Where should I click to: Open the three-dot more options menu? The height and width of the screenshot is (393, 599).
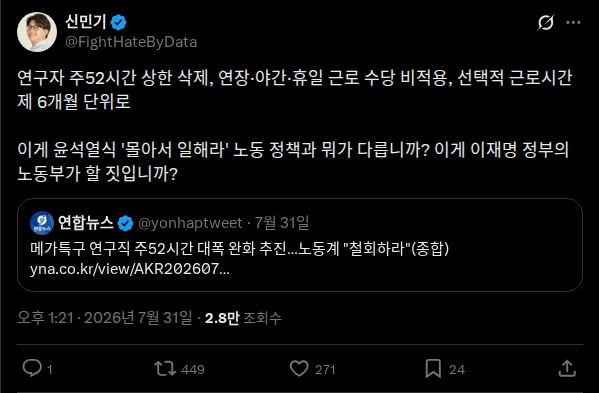(x=573, y=23)
